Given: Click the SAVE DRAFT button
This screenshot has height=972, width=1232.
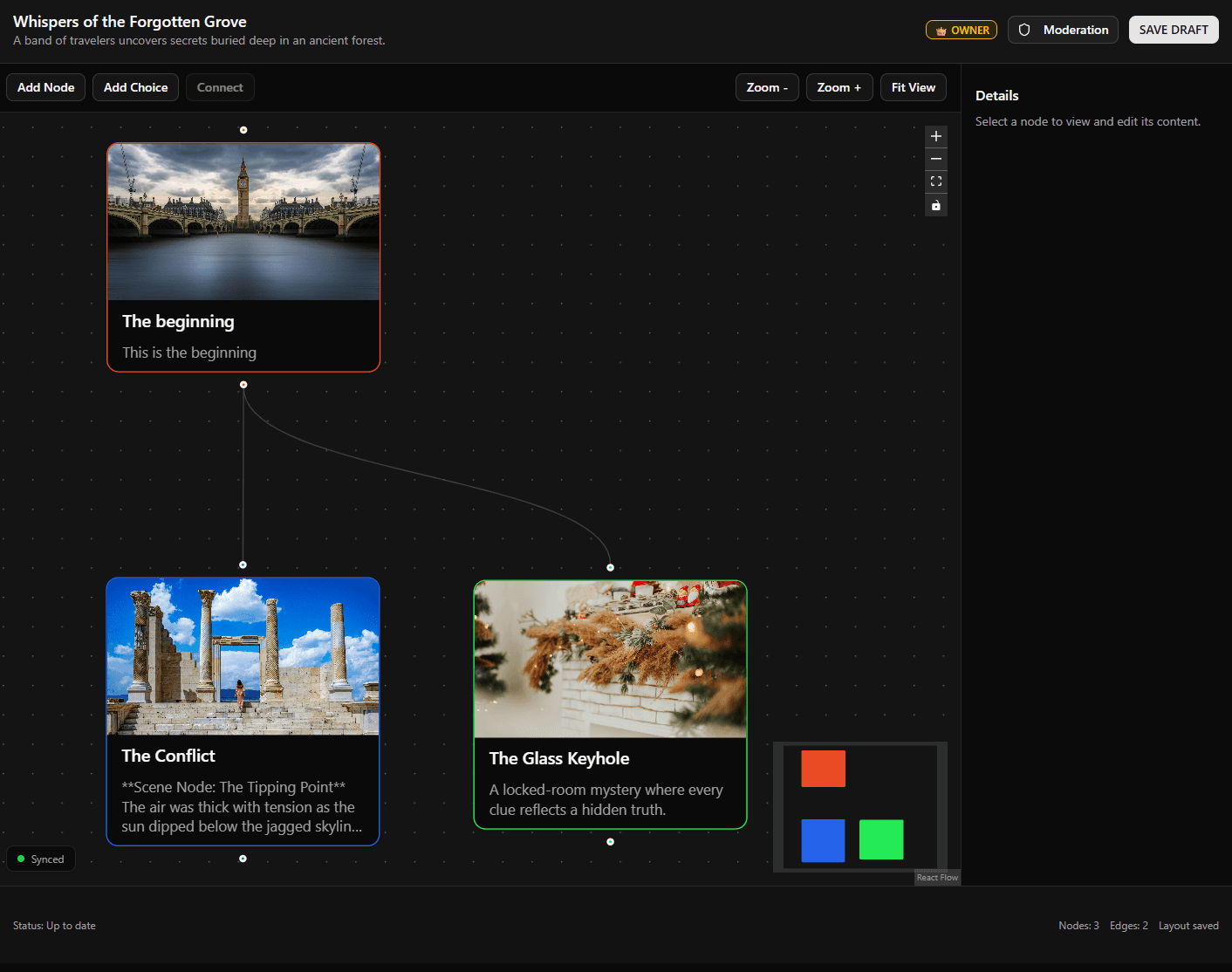Looking at the screenshot, I should coord(1173,29).
